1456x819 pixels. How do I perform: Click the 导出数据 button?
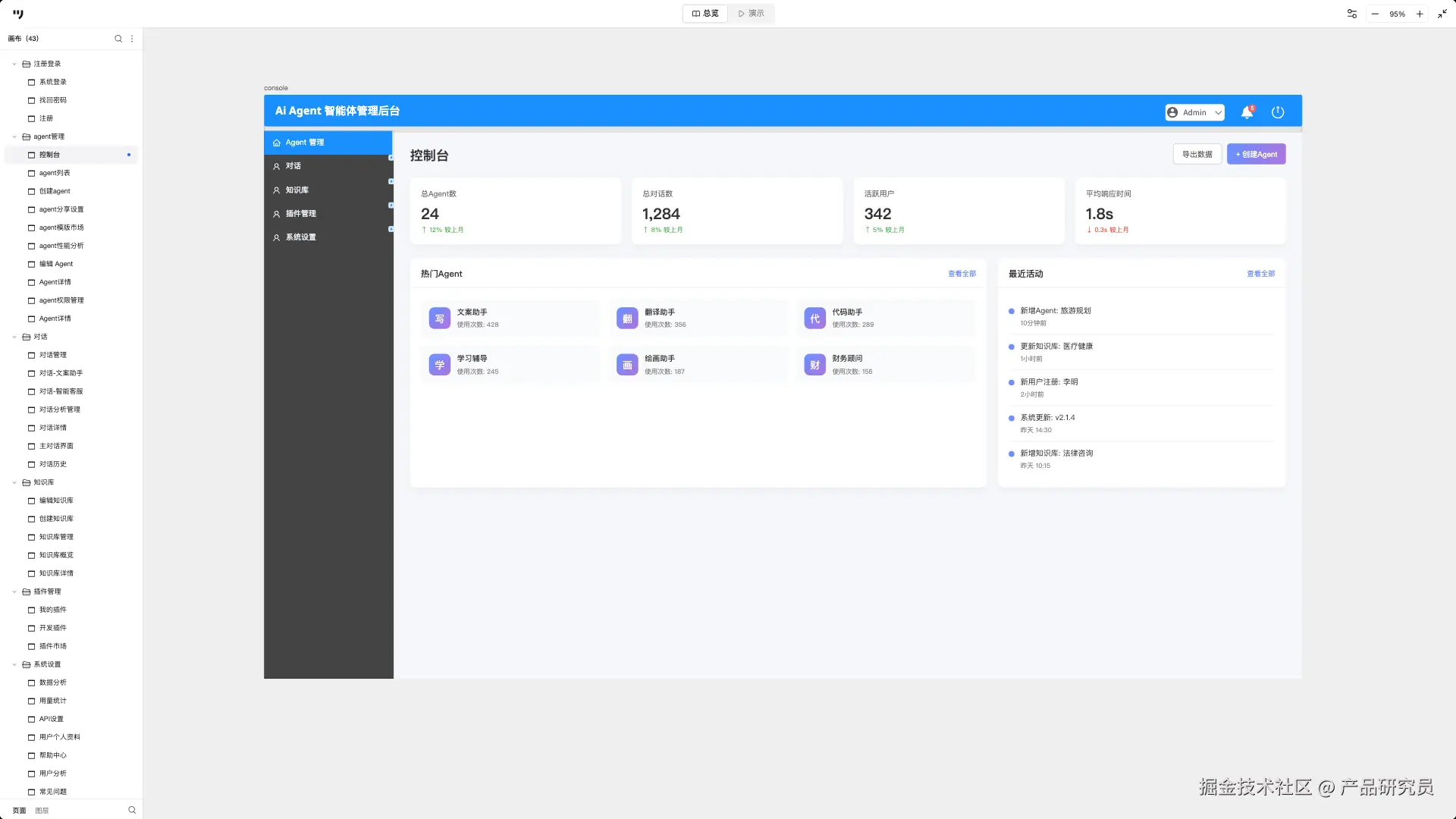click(x=1197, y=154)
